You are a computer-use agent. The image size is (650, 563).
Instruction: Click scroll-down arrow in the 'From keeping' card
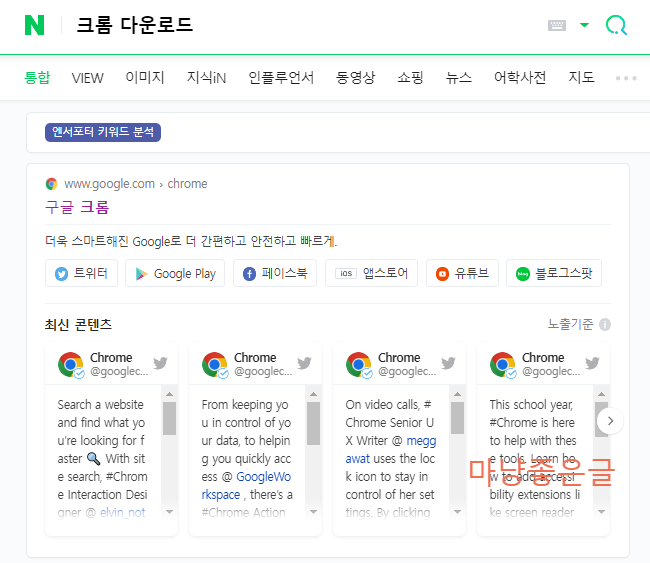click(x=313, y=512)
